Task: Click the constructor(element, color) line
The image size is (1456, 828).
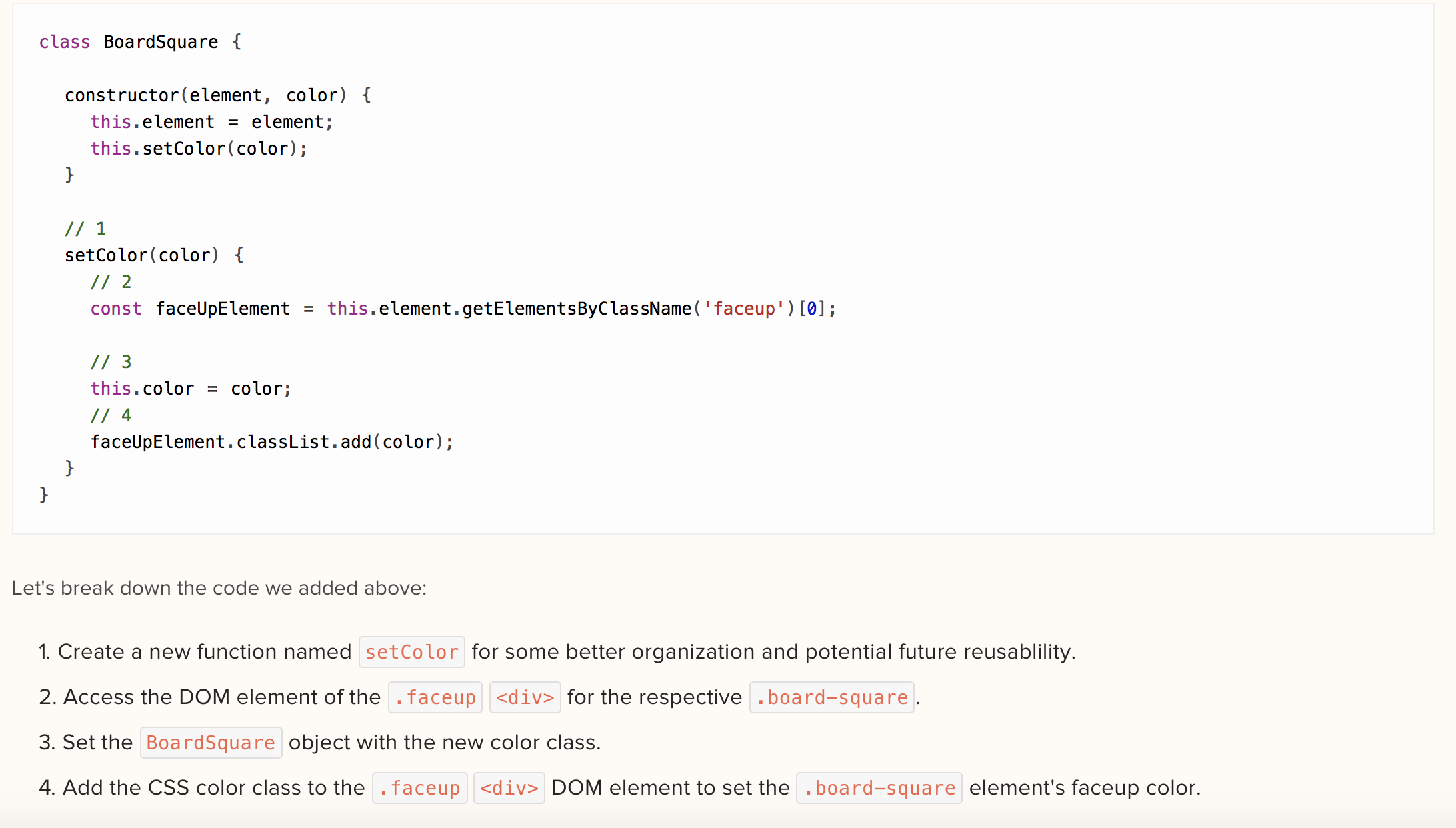Action: pos(218,95)
